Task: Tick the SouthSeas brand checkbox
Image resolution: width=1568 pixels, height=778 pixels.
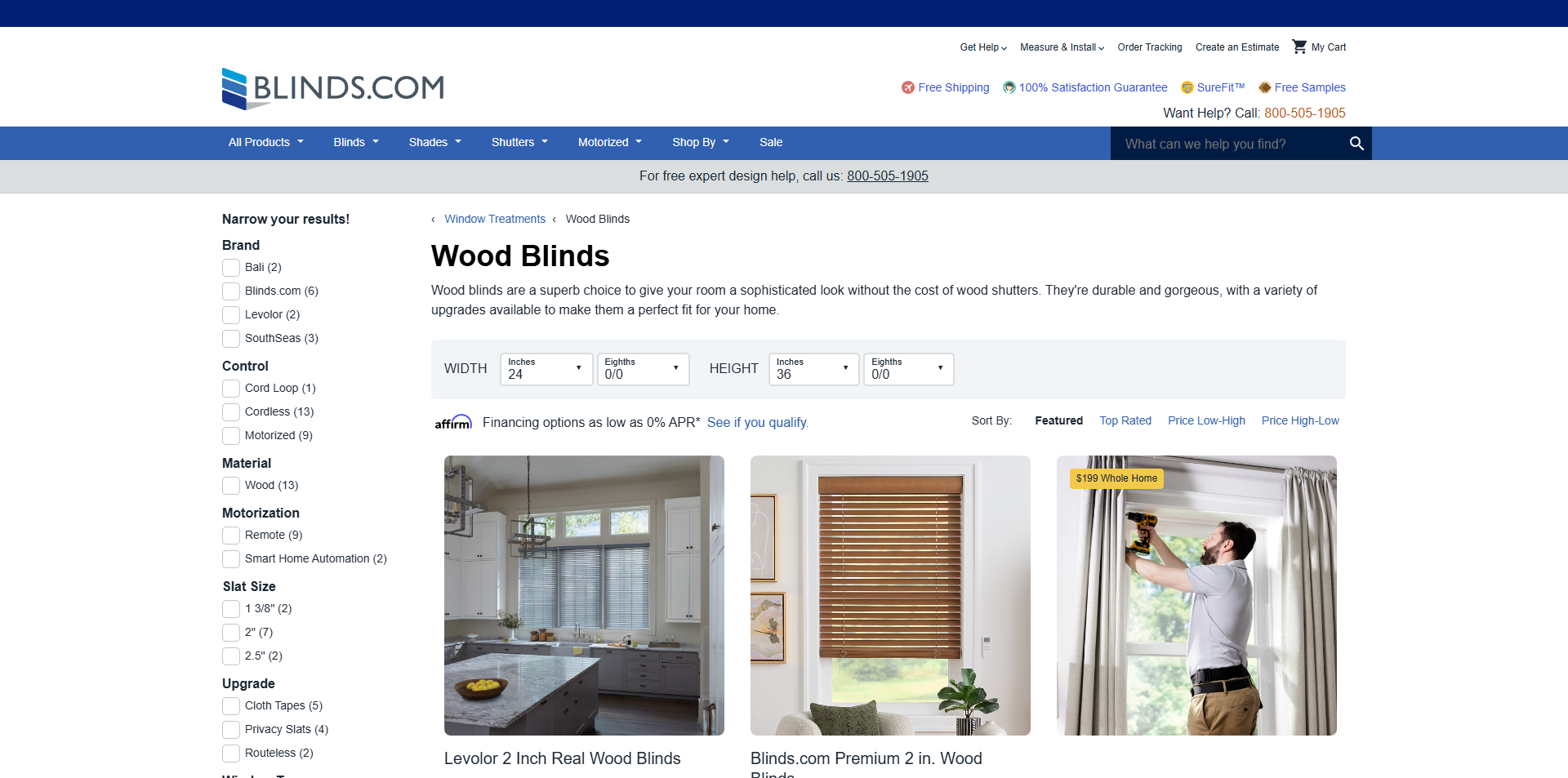Action: (231, 339)
